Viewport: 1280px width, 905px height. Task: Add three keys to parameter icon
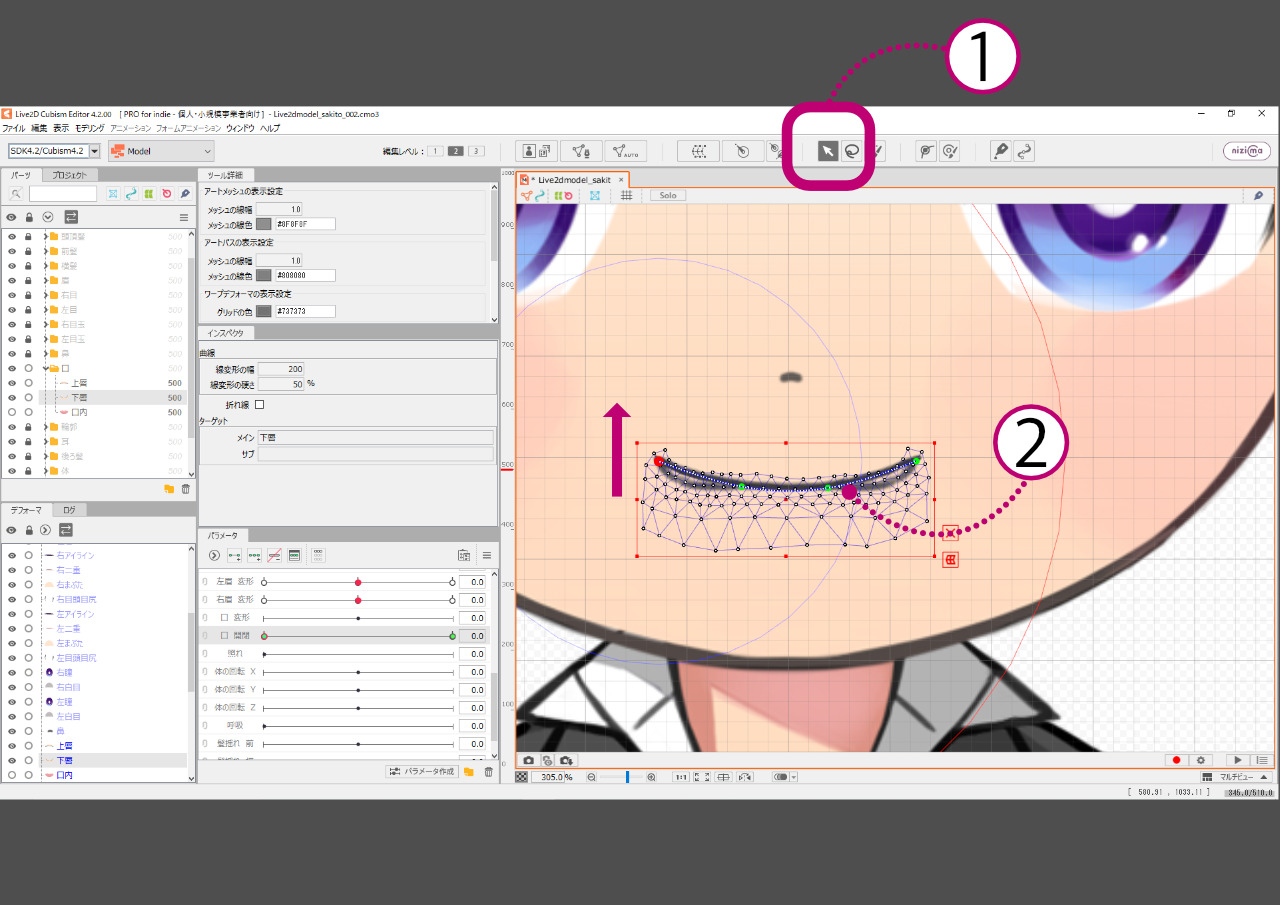tap(254, 555)
